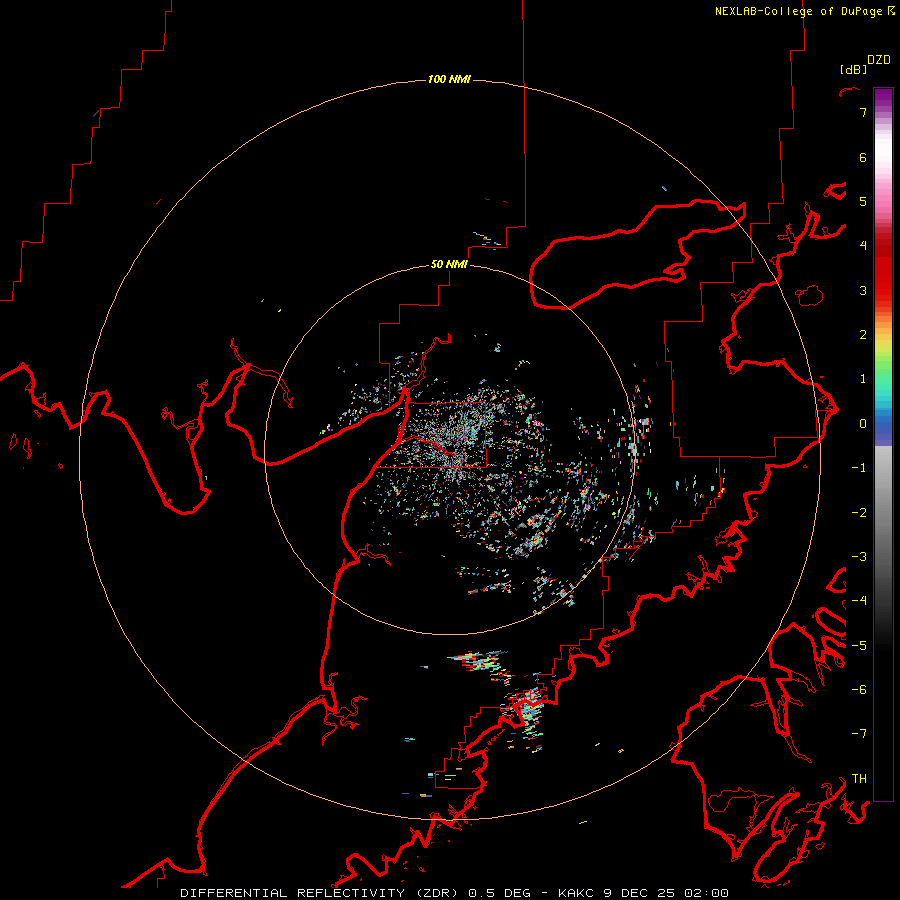Click the colorbar value 4 label
900x900 pixels.
click(863, 246)
